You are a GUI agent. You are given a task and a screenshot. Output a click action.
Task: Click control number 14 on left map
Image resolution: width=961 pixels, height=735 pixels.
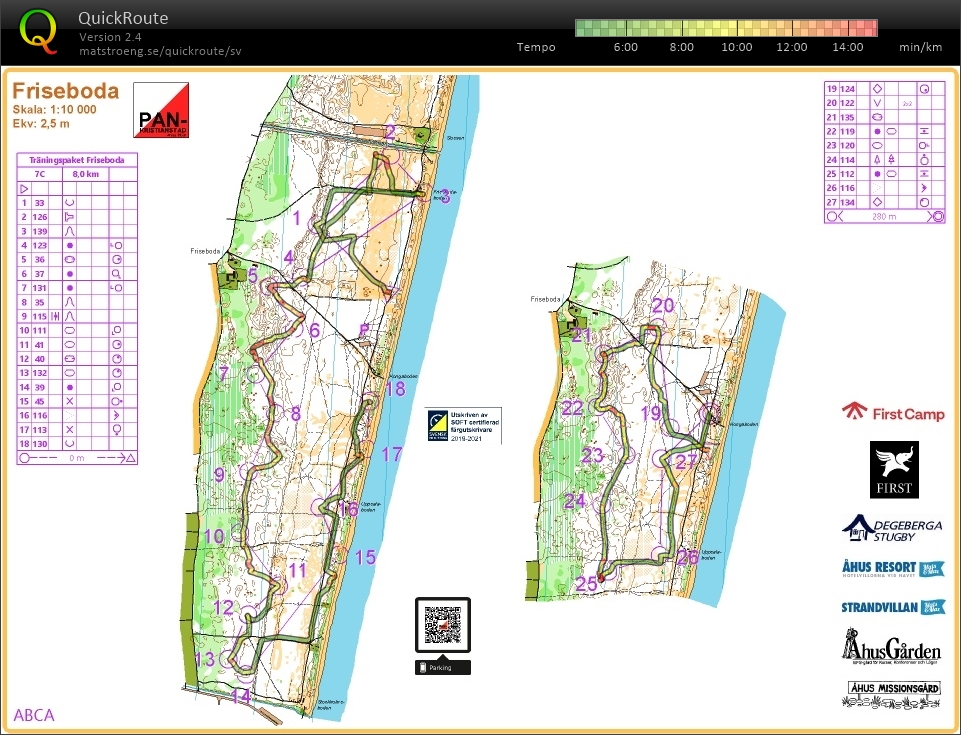pos(241,696)
